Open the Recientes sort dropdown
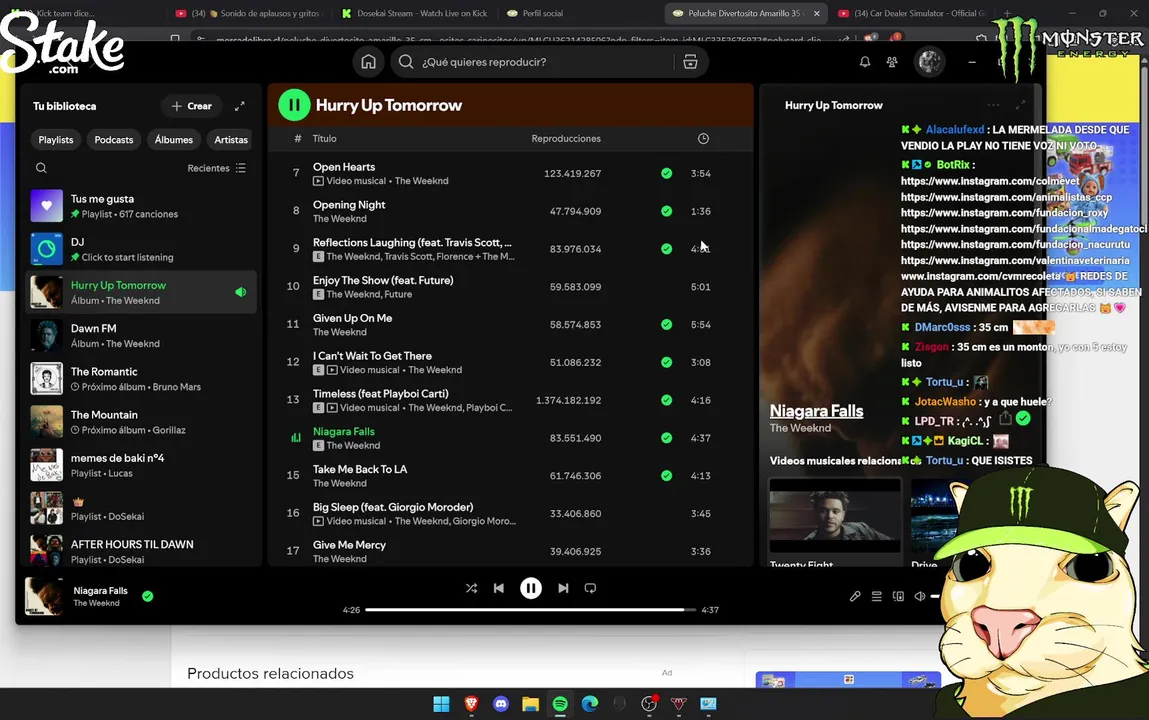 pos(216,168)
